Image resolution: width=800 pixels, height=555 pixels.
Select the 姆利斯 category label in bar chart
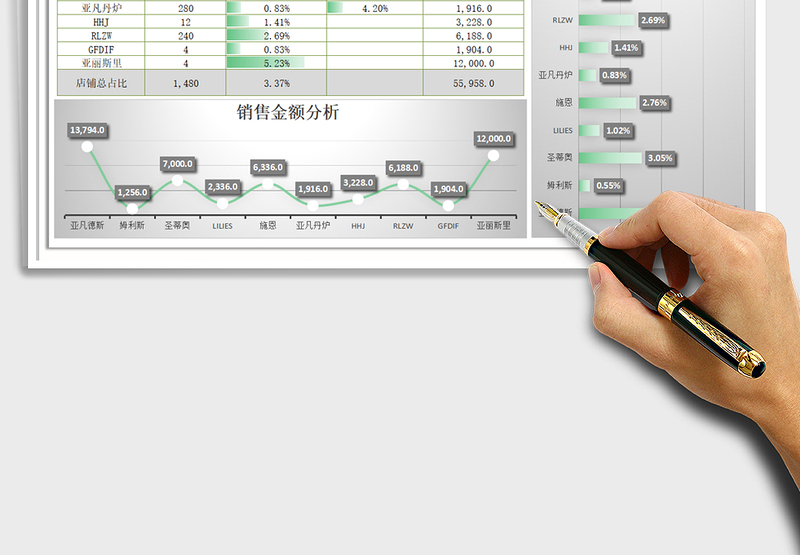(560, 185)
